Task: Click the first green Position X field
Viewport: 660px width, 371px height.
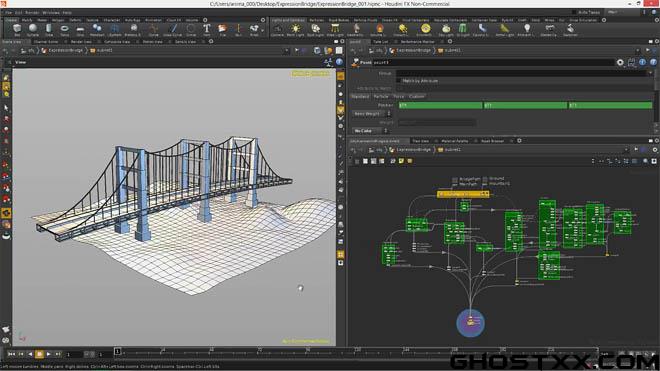Action: click(440, 105)
